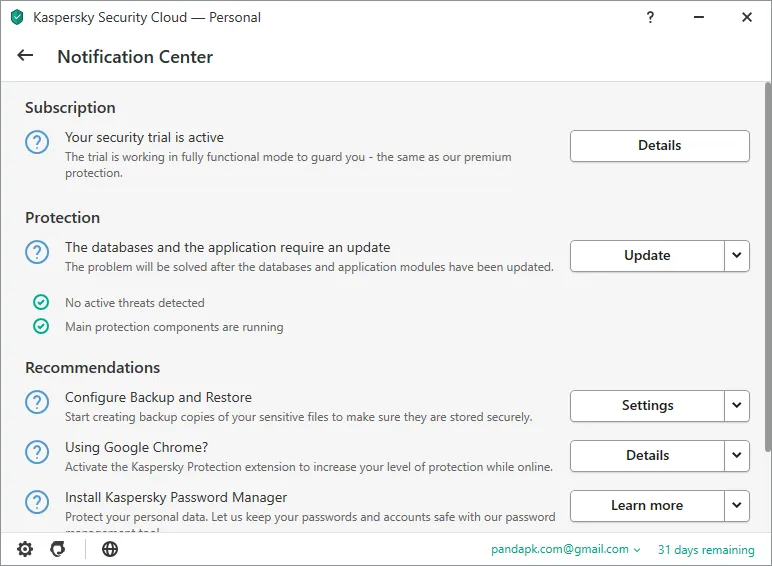
Task: Open settings gear icon in bottom bar
Action: click(25, 549)
